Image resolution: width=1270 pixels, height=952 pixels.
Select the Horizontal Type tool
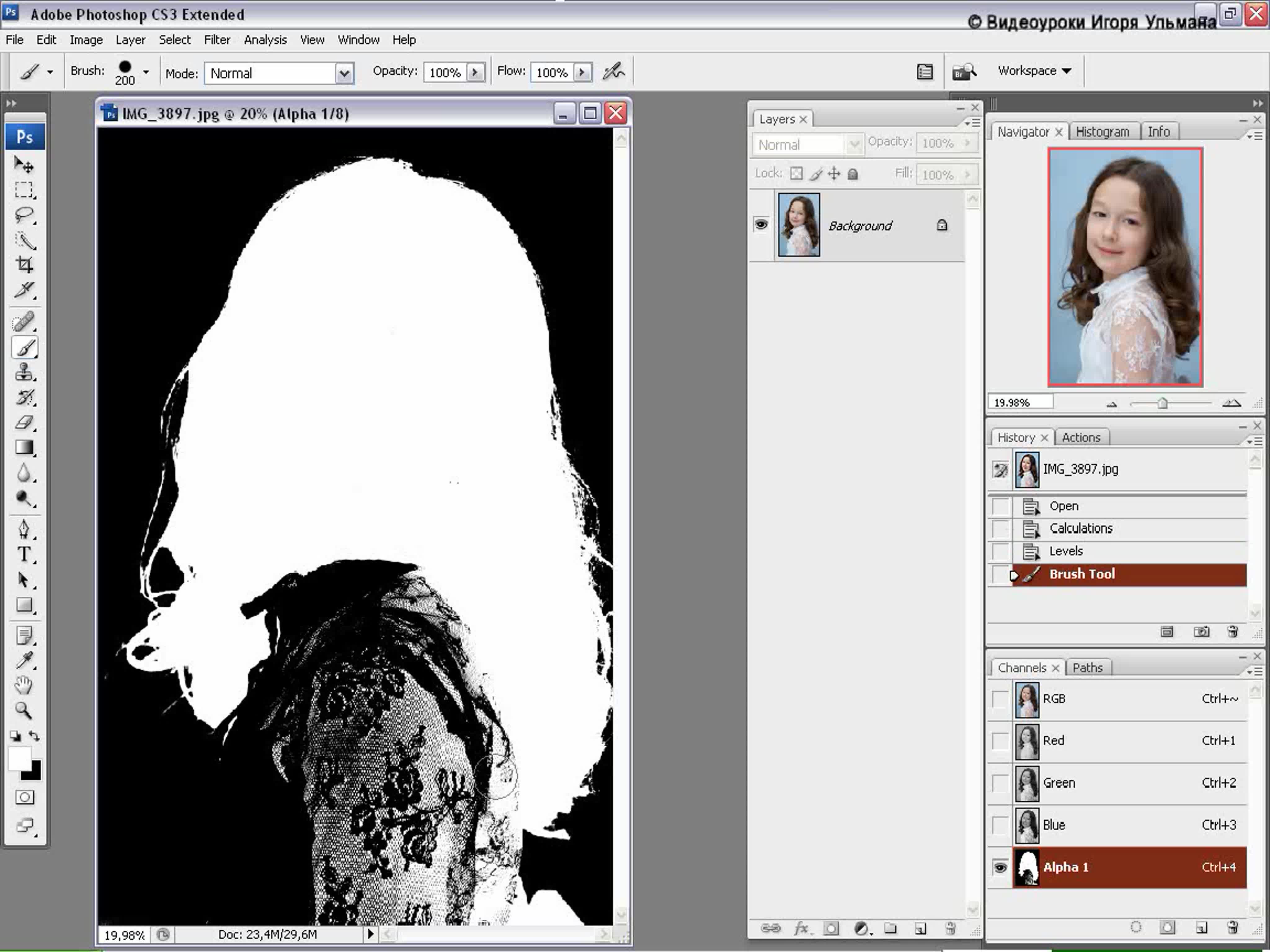click(24, 554)
